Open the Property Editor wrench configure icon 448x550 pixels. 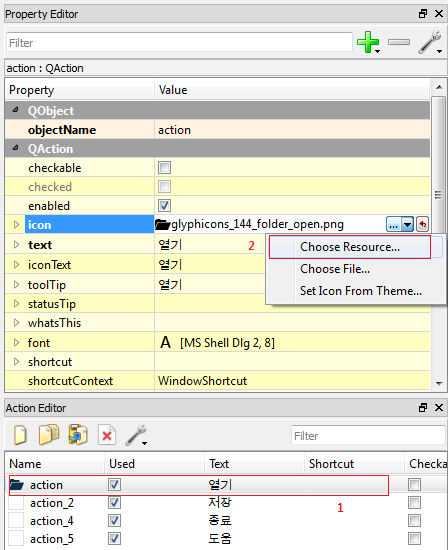pyautogui.click(x=430, y=42)
